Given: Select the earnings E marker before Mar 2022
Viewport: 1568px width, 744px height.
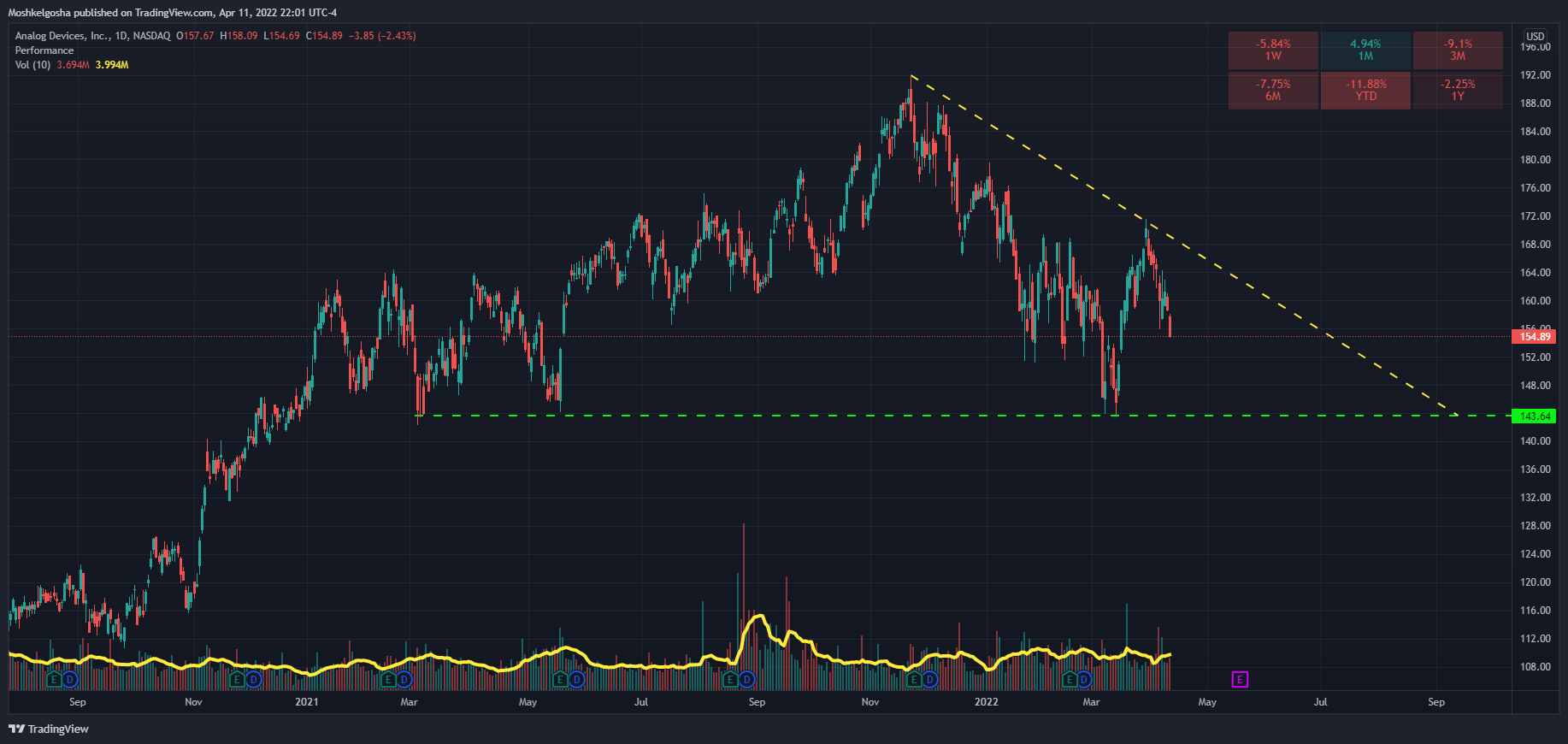Looking at the screenshot, I should click(1069, 680).
